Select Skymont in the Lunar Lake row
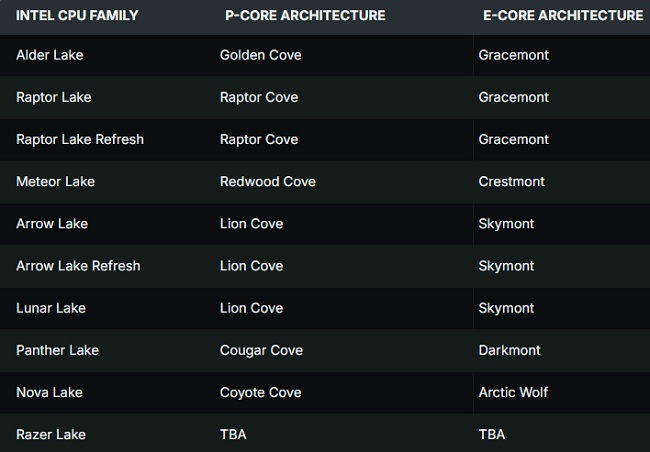650x452 pixels. pos(507,307)
